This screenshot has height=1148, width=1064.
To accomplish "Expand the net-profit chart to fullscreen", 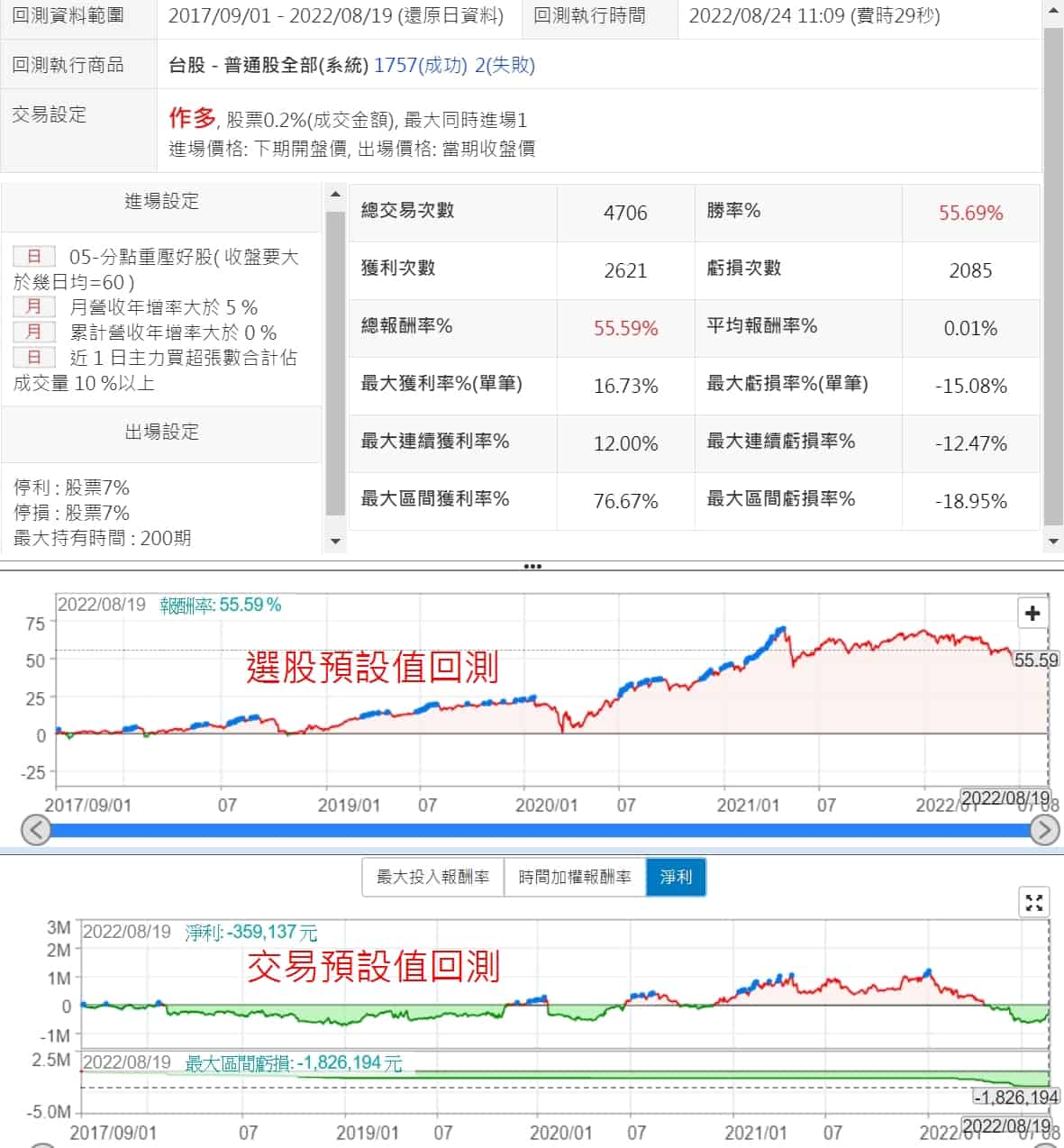I will [1033, 902].
